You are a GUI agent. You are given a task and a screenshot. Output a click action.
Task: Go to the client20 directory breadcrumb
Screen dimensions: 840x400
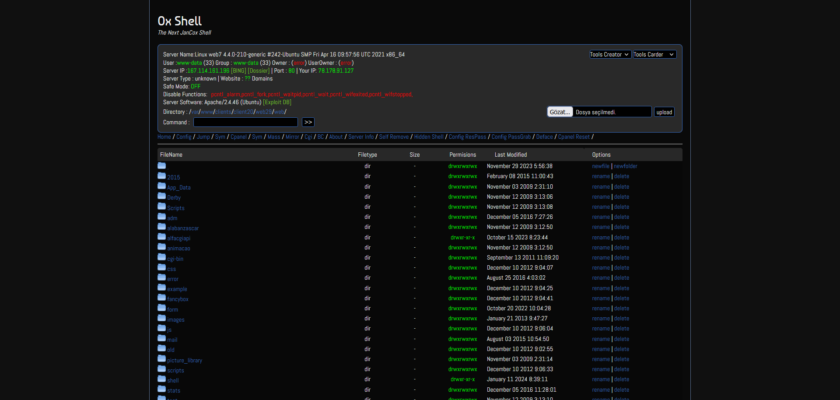click(242, 112)
